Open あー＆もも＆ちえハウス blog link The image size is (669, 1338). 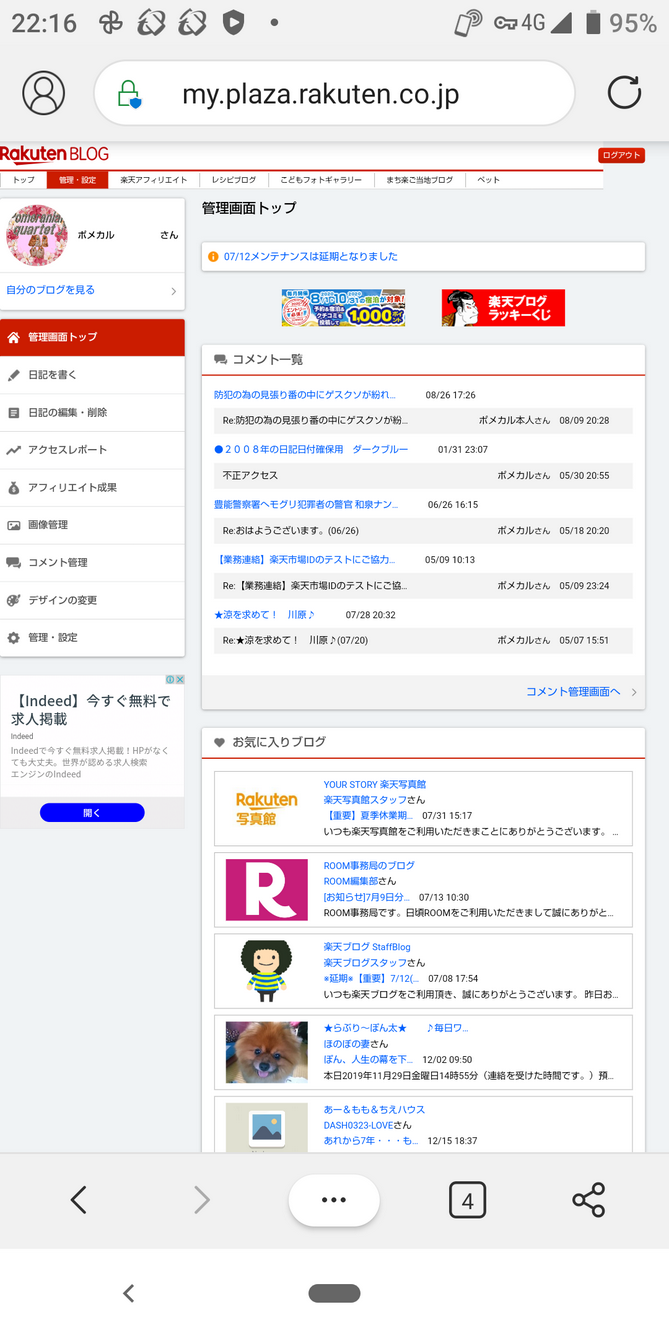coord(374,1110)
